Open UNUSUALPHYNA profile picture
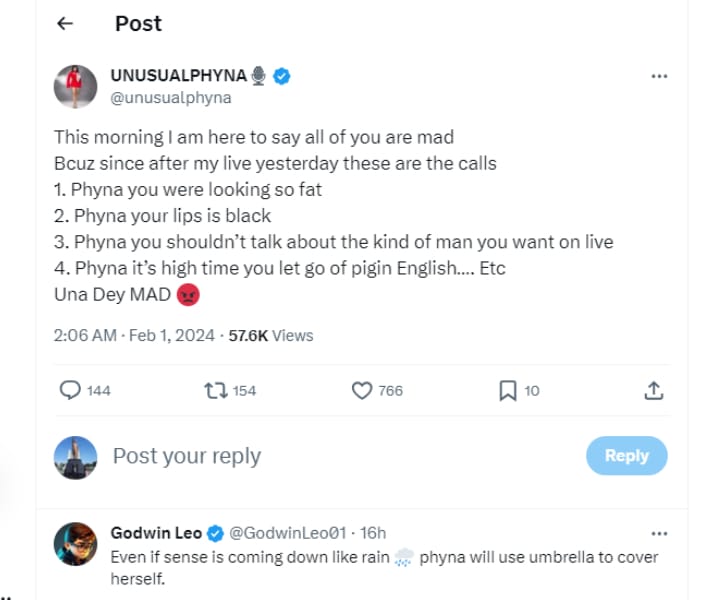 (75, 86)
